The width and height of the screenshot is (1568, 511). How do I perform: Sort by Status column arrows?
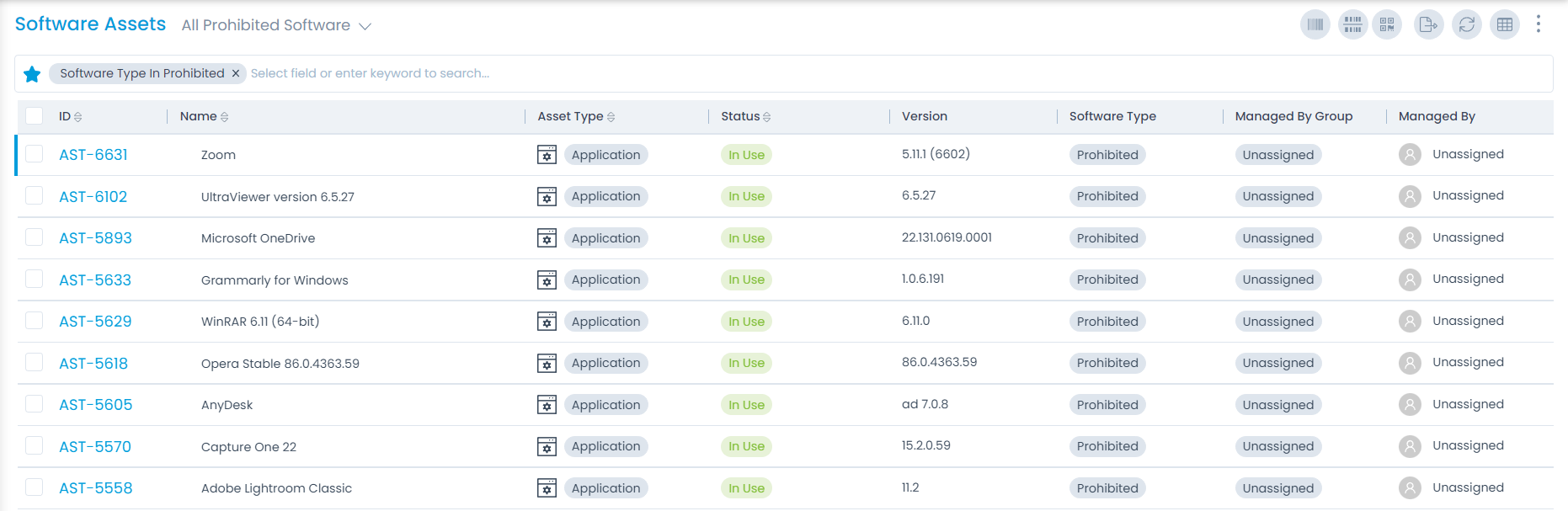767,117
